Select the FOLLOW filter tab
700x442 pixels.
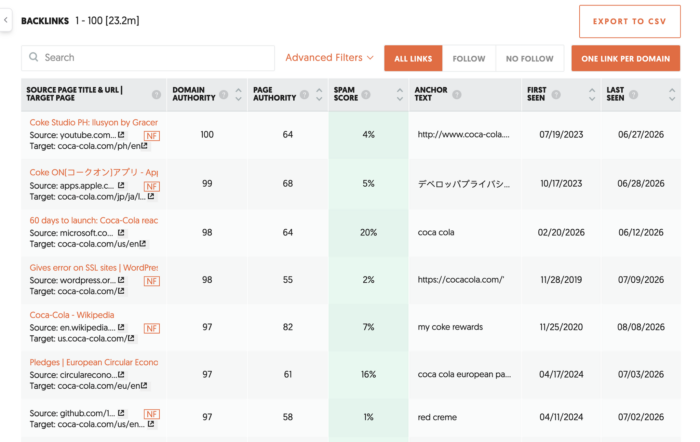coord(469,58)
